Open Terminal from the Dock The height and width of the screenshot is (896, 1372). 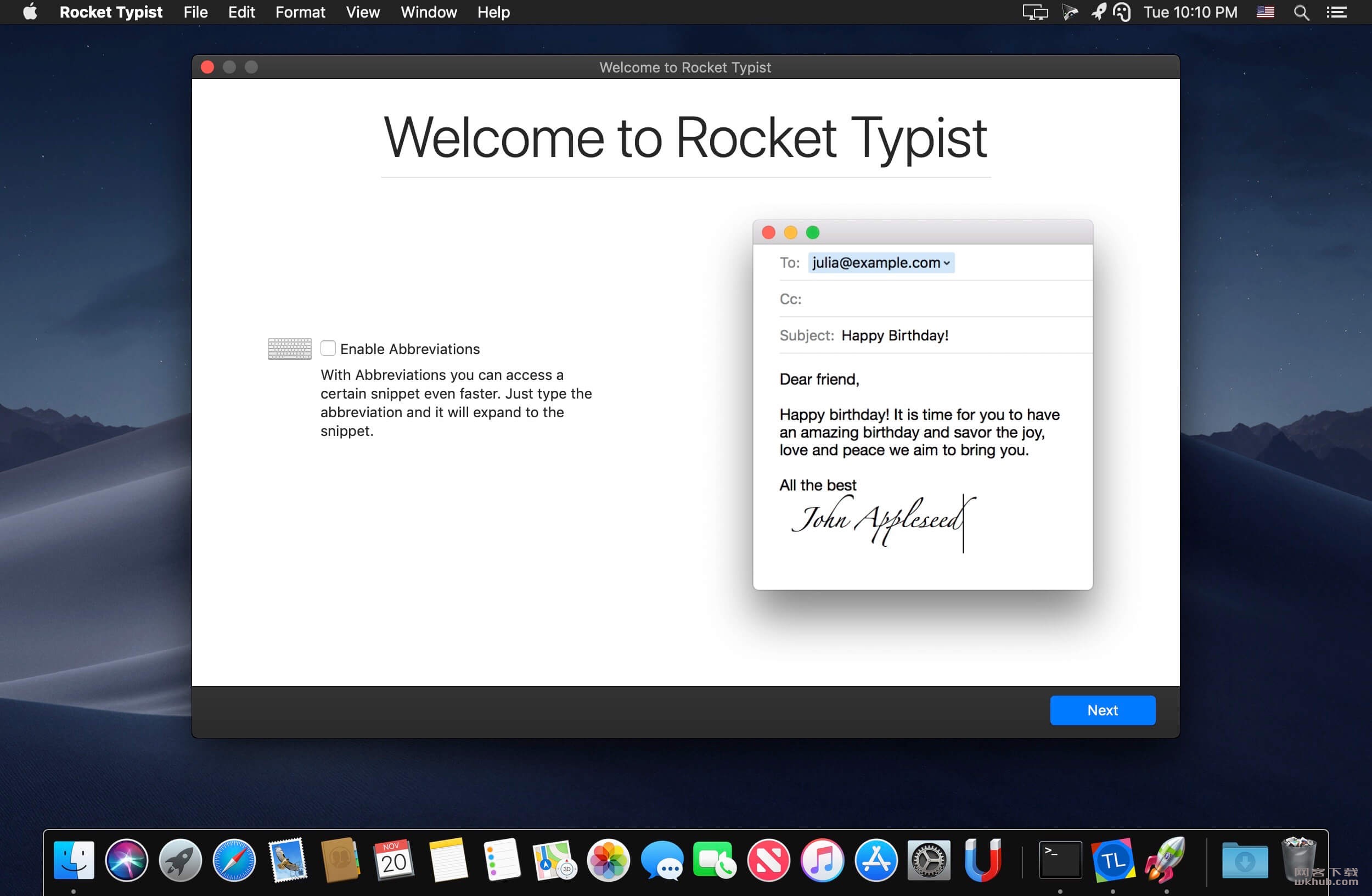click(x=1060, y=860)
